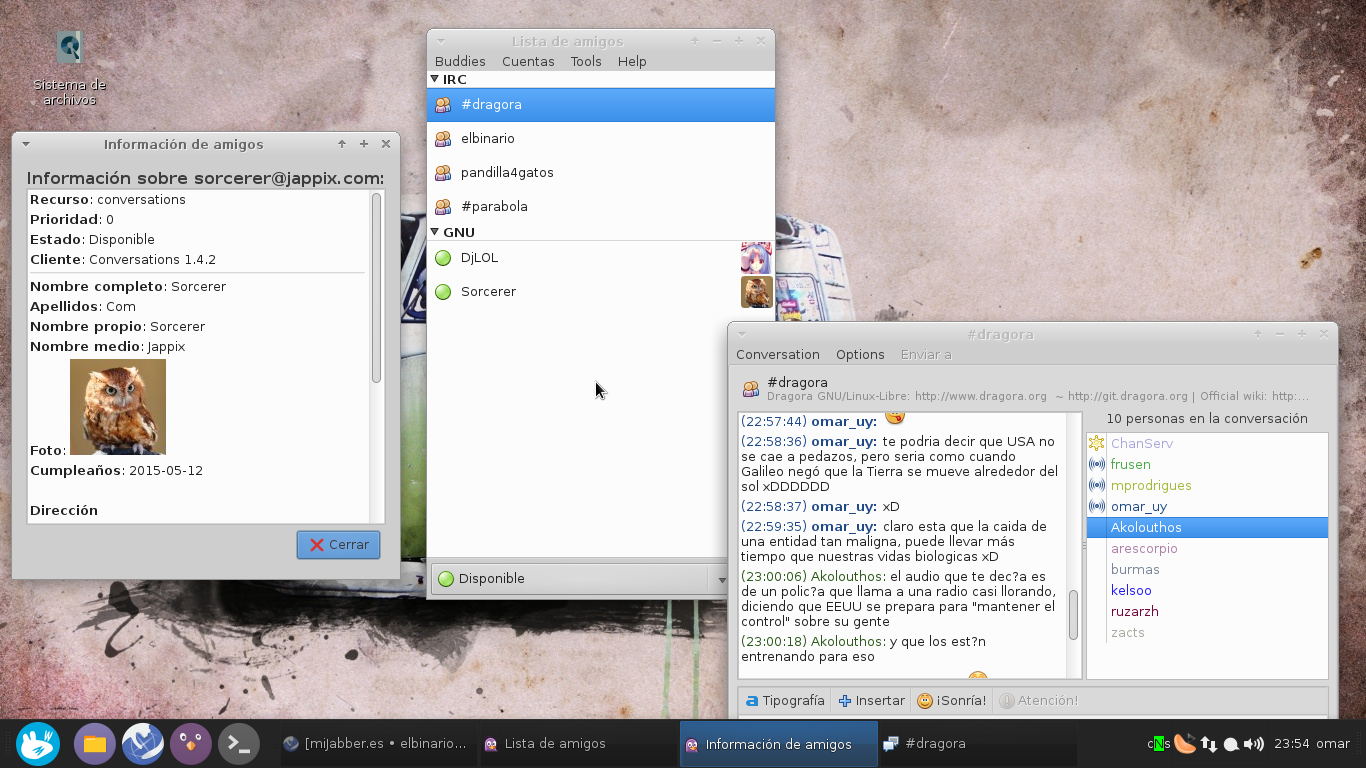
Task: Click the voice icon next to omar_uy
Action: tap(1097, 506)
